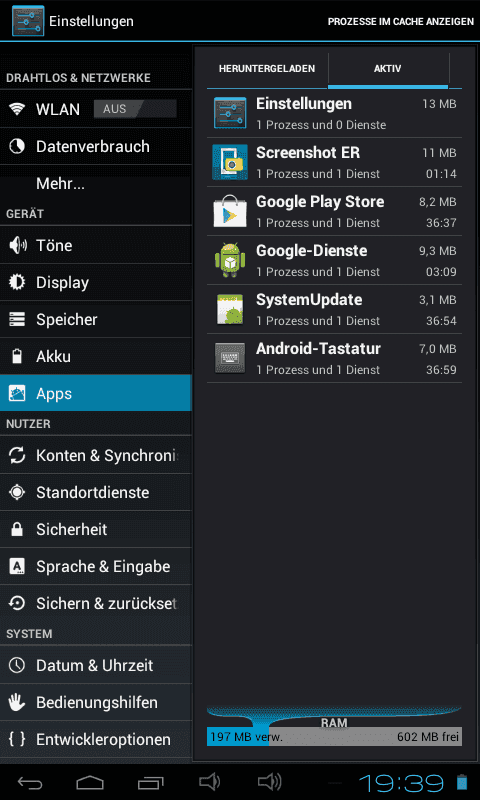This screenshot has width=480, height=800.
Task: Tap the Einstellungen app icon in header
Action: [x=28, y=21]
